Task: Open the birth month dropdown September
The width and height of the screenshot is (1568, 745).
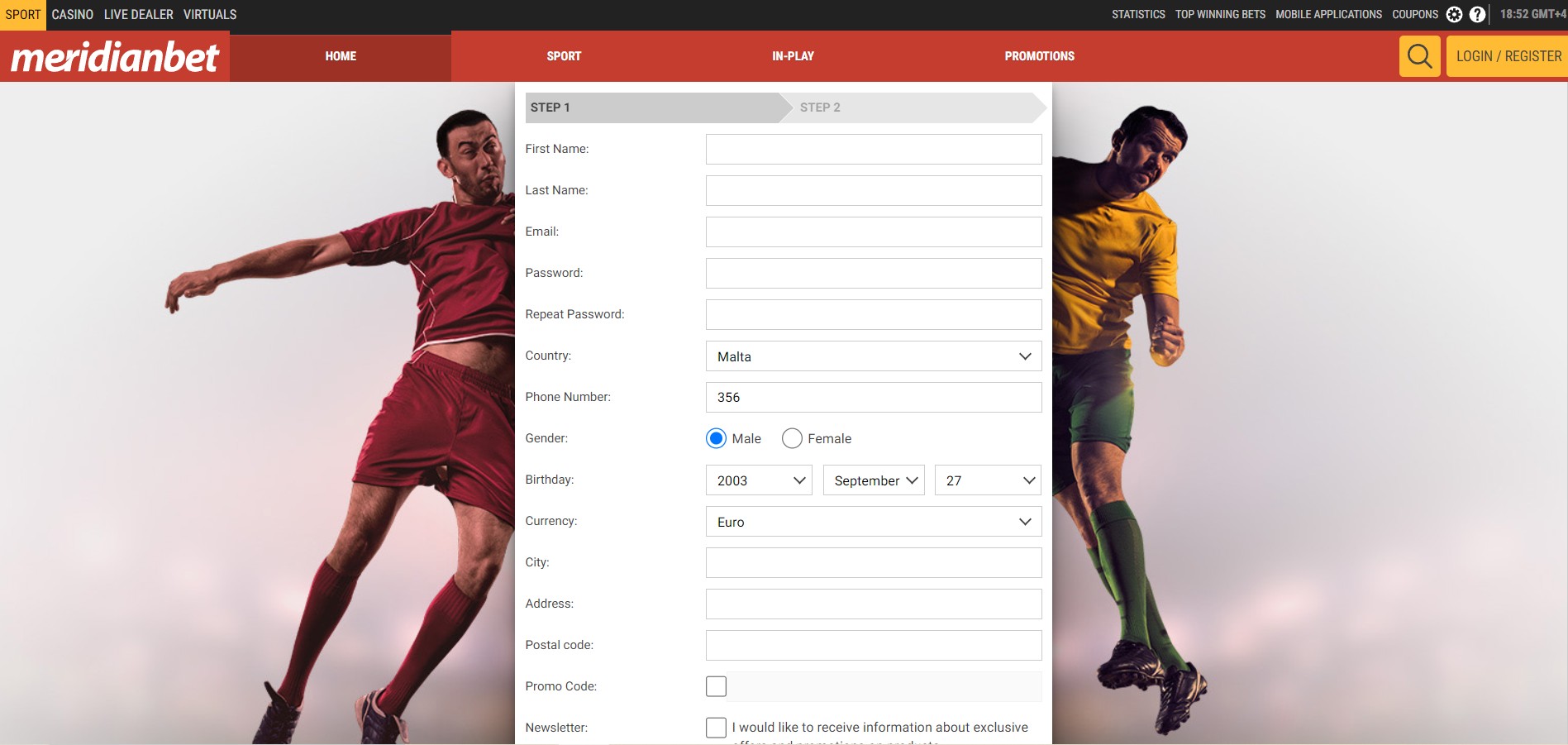Action: tap(874, 480)
